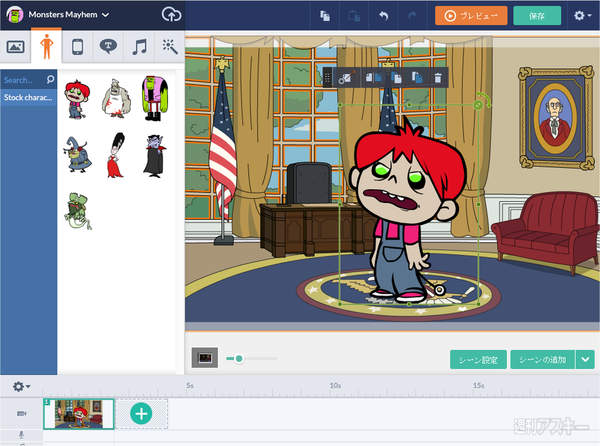Click the video camera track icon
The image size is (600, 446).
(21, 413)
